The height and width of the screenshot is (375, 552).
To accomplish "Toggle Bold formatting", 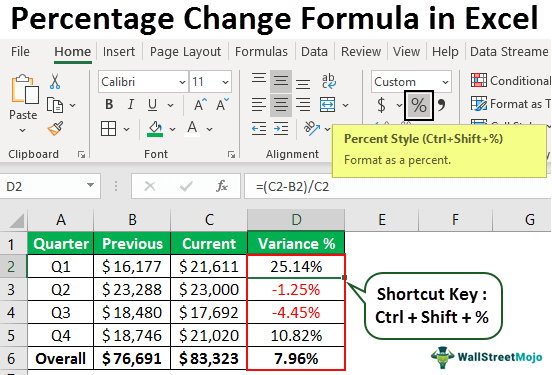I will pos(109,105).
